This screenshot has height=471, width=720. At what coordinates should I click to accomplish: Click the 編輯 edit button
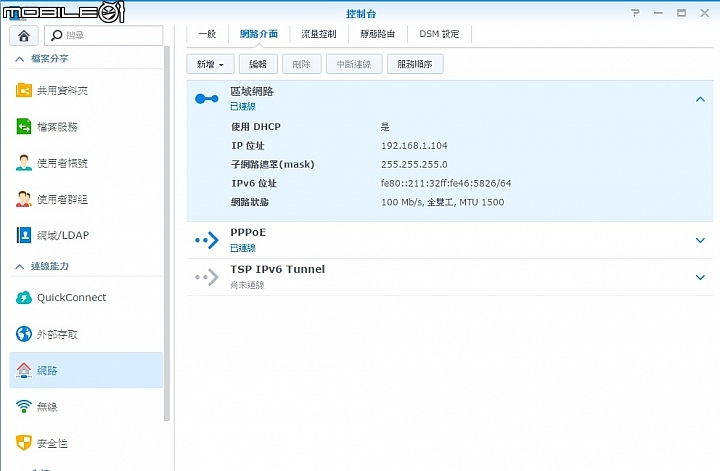(x=258, y=64)
